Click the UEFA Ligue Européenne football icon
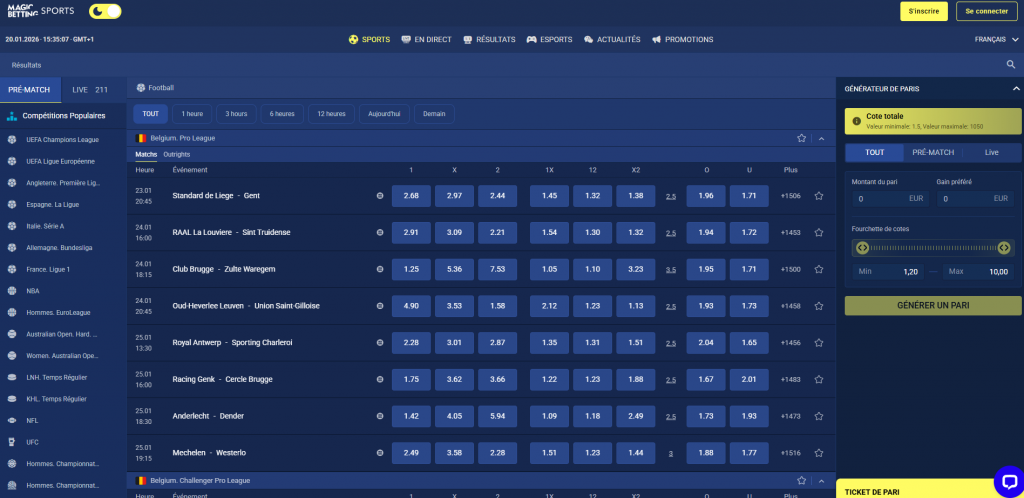Screen dimensions: 1024x498 12,161
